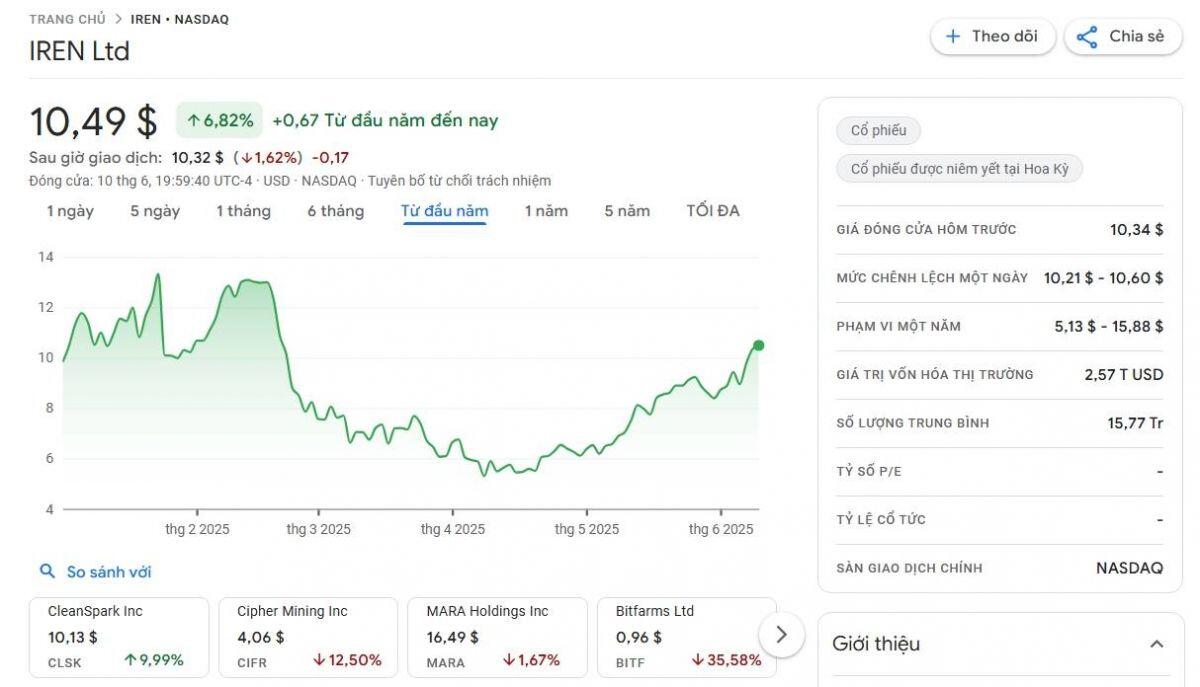1200x687 pixels.
Task: Re-select the Từ đầu năm tab
Action: coord(444,211)
